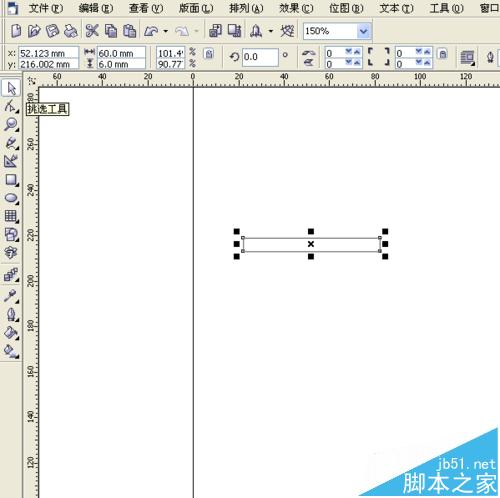Open the Application Launcher dropdown arrow
Image resolution: width=500 pixels, height=498 pixels.
tap(271, 31)
